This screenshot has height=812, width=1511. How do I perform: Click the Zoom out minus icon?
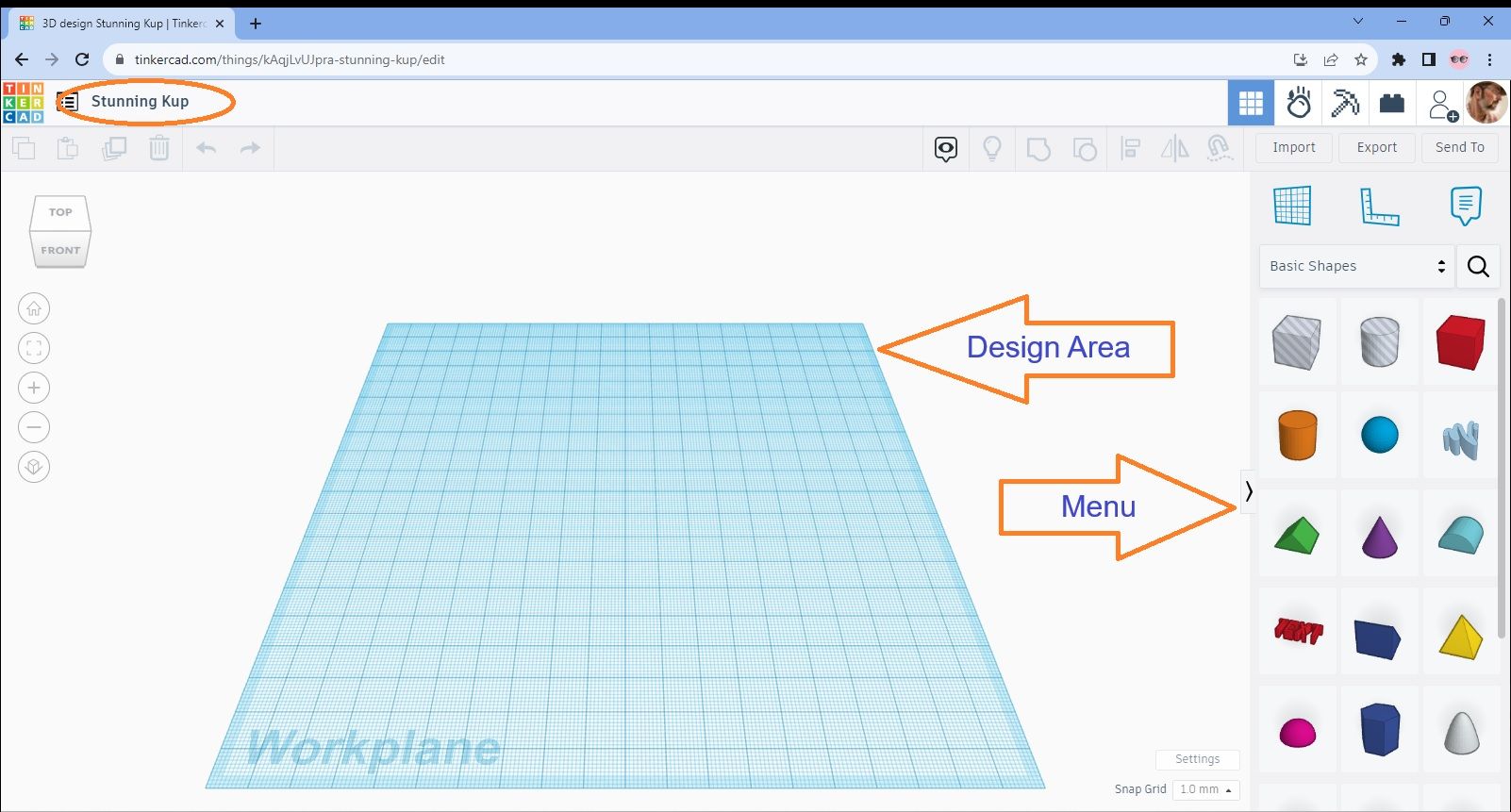tap(34, 427)
